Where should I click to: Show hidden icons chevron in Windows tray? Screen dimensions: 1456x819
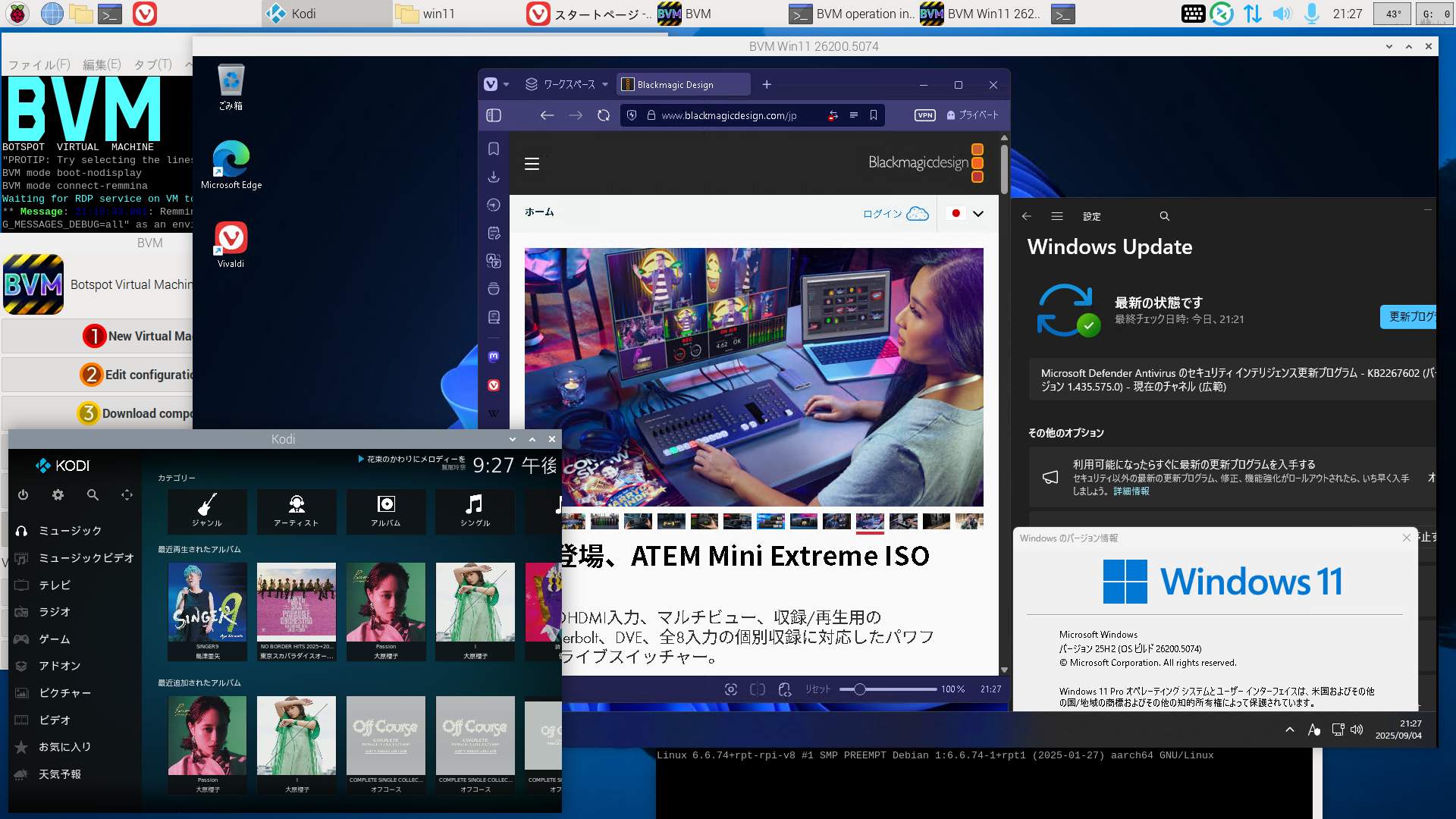click(1290, 730)
